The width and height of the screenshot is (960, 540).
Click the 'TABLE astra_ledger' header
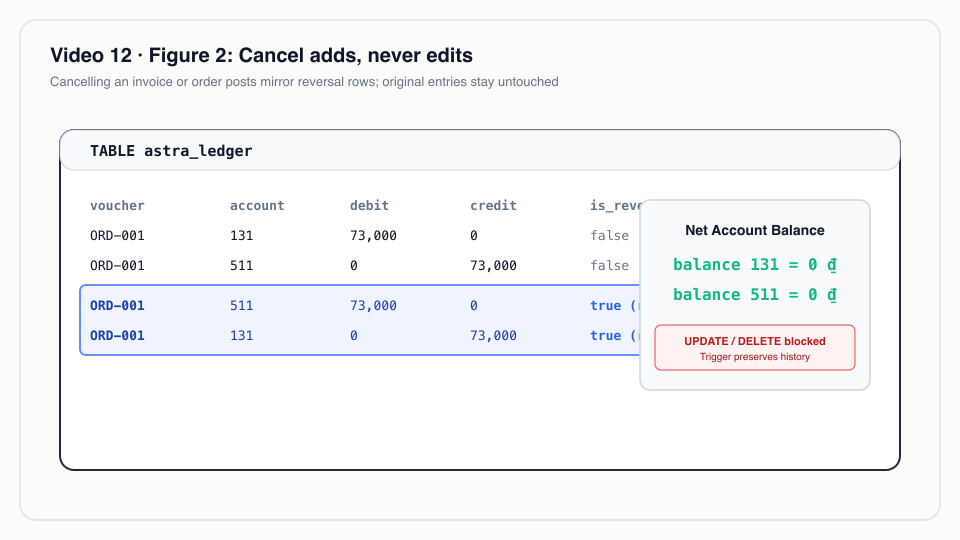[171, 151]
